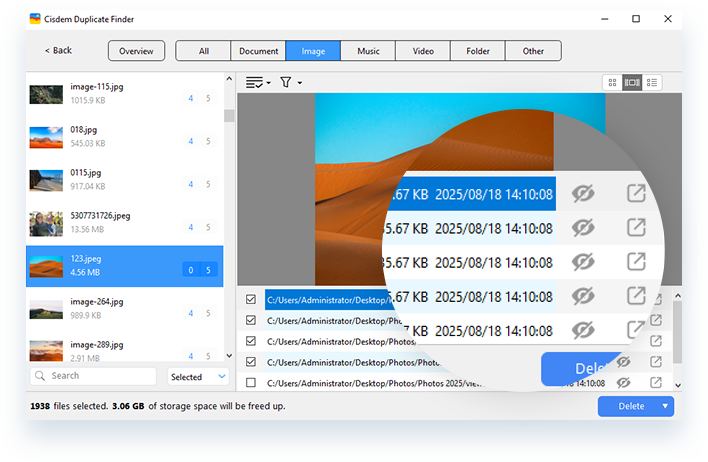708x462 pixels.
Task: Click the highlighted C:/Users/Administrator/Desktop path
Action: [x=328, y=300]
